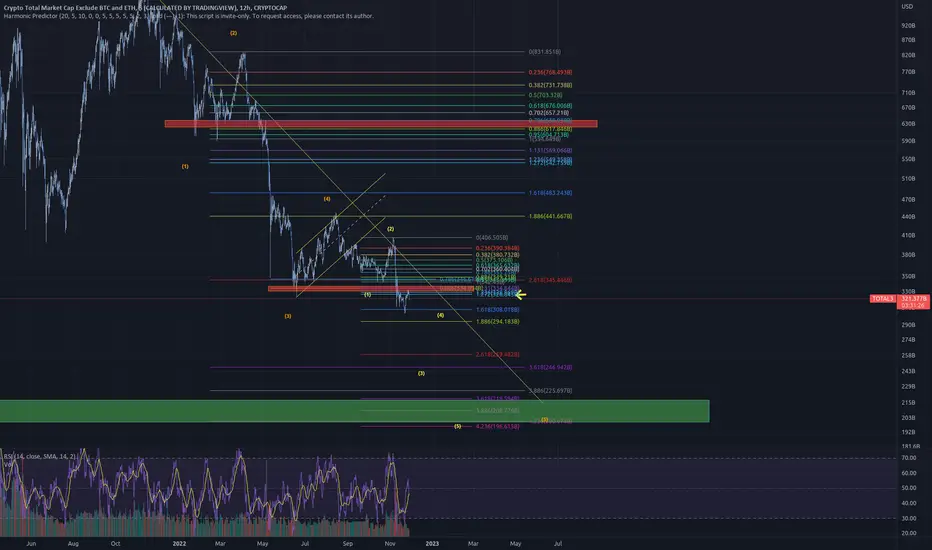Image resolution: width=932 pixels, height=550 pixels.
Task: Click the Crypto Total Market Cap chart title
Action: click(145, 8)
